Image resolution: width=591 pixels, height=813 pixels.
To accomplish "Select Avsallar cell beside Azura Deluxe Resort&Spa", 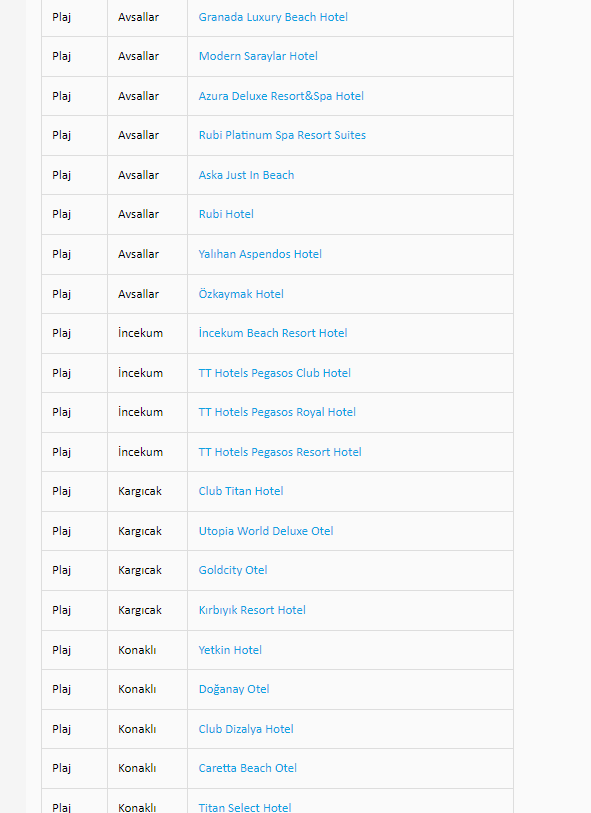I will click(147, 96).
